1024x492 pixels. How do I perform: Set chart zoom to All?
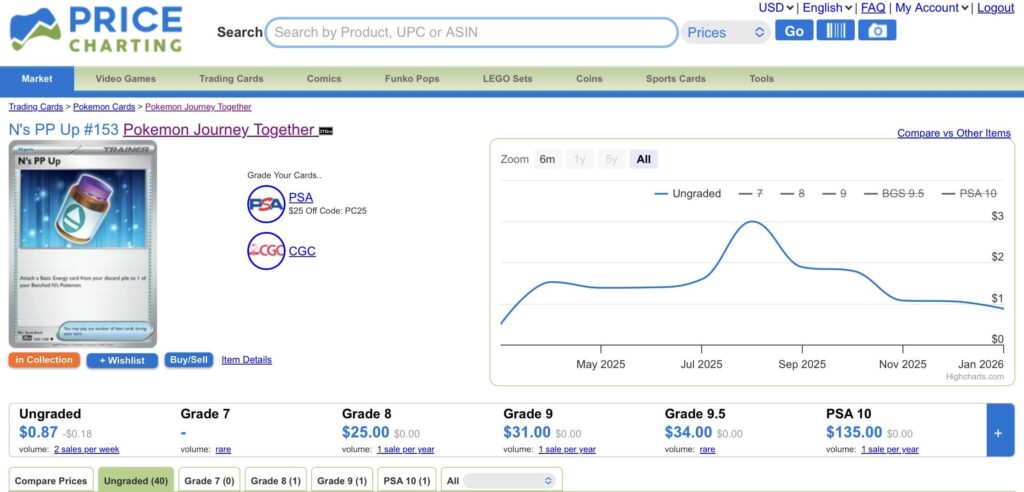(x=643, y=159)
